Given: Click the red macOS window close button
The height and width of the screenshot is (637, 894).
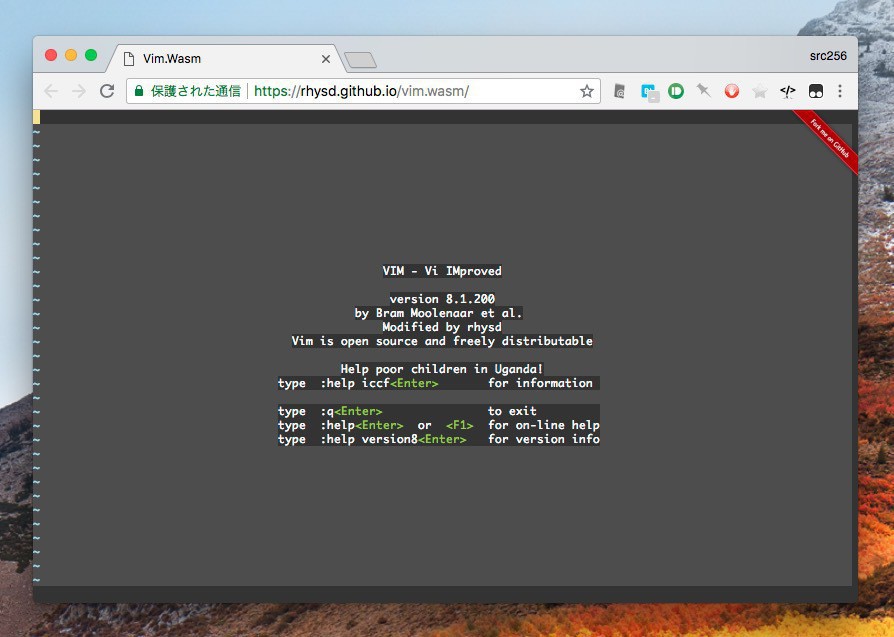Looking at the screenshot, I should pyautogui.click(x=51, y=55).
